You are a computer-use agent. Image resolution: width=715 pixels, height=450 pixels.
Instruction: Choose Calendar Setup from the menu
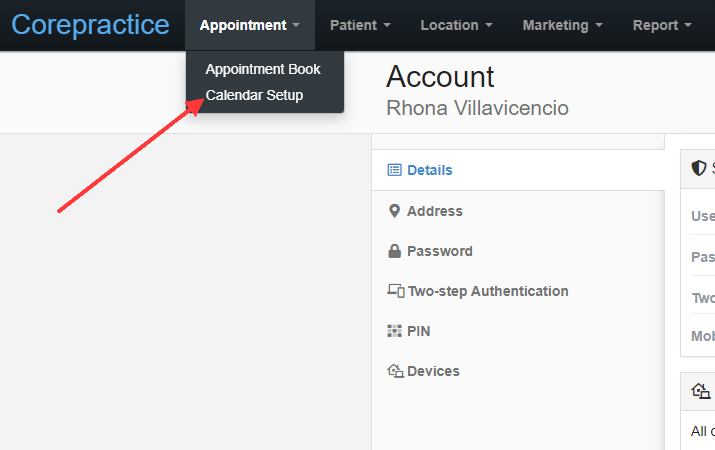254,95
